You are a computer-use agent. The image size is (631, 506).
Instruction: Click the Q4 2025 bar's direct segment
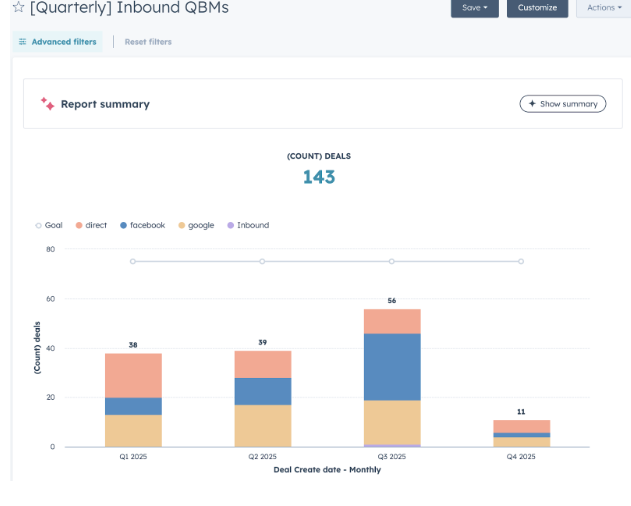pyautogui.click(x=521, y=426)
